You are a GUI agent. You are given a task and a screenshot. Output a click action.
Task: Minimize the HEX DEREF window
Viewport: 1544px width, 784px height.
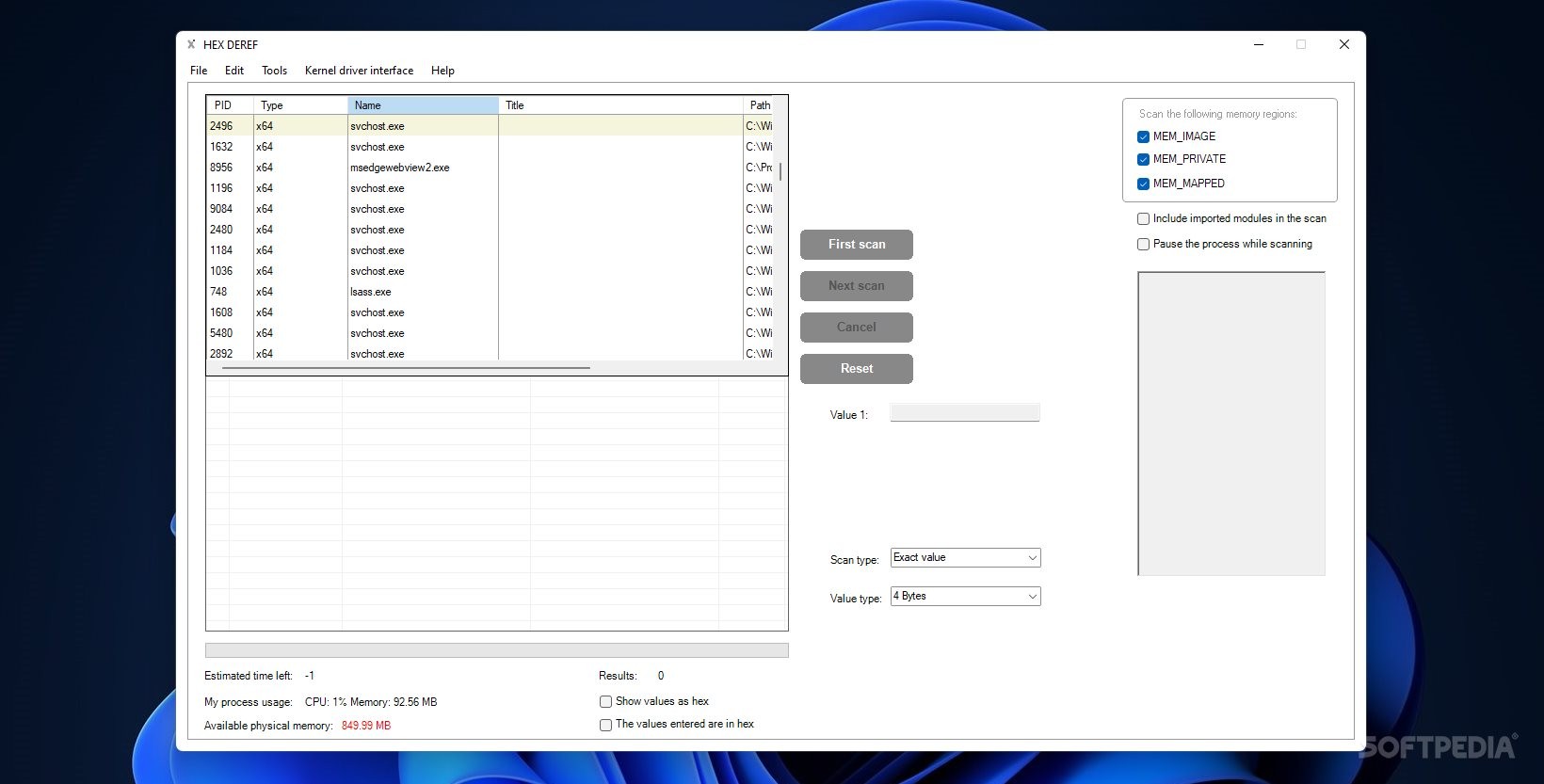1259,44
